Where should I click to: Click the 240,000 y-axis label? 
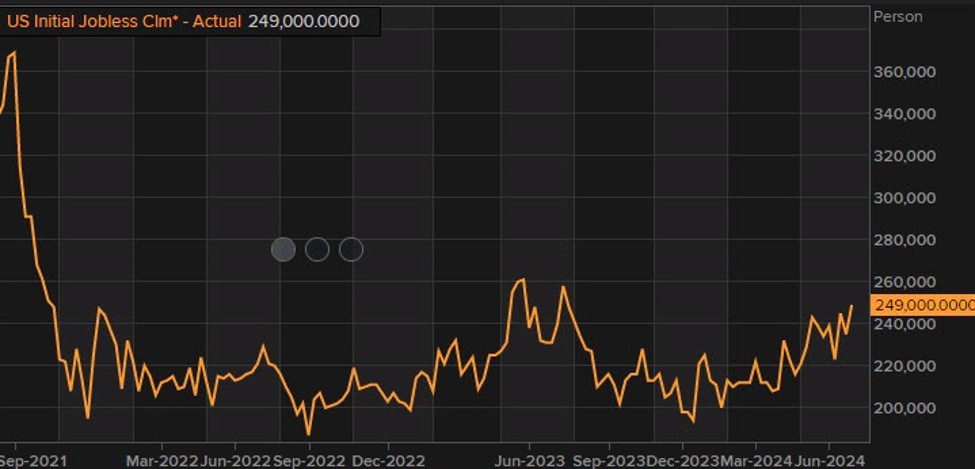pyautogui.click(x=904, y=324)
